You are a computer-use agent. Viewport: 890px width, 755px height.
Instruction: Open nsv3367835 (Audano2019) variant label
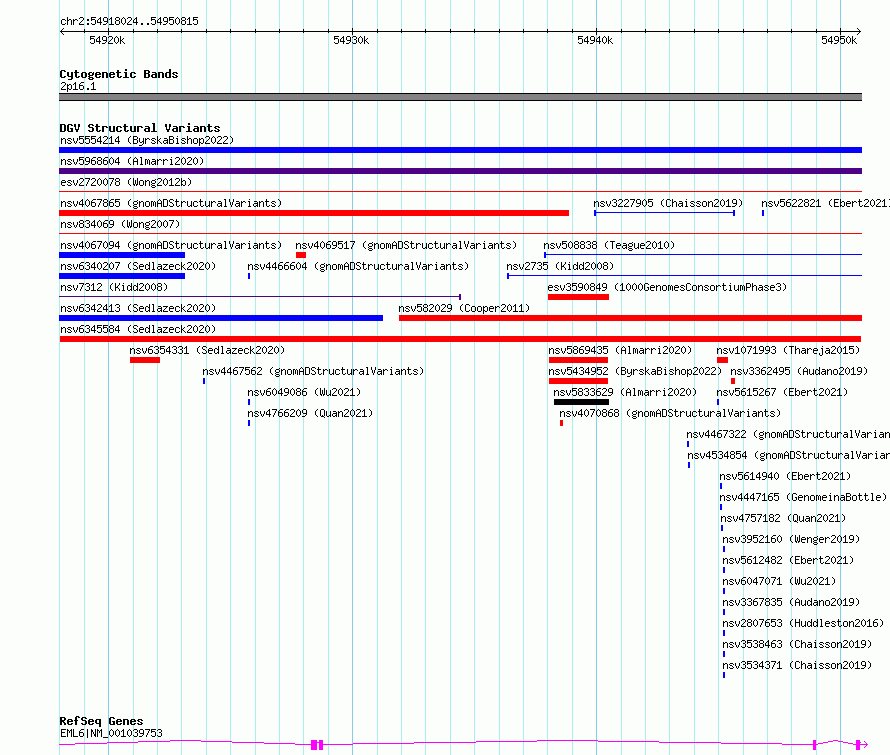coord(791,602)
